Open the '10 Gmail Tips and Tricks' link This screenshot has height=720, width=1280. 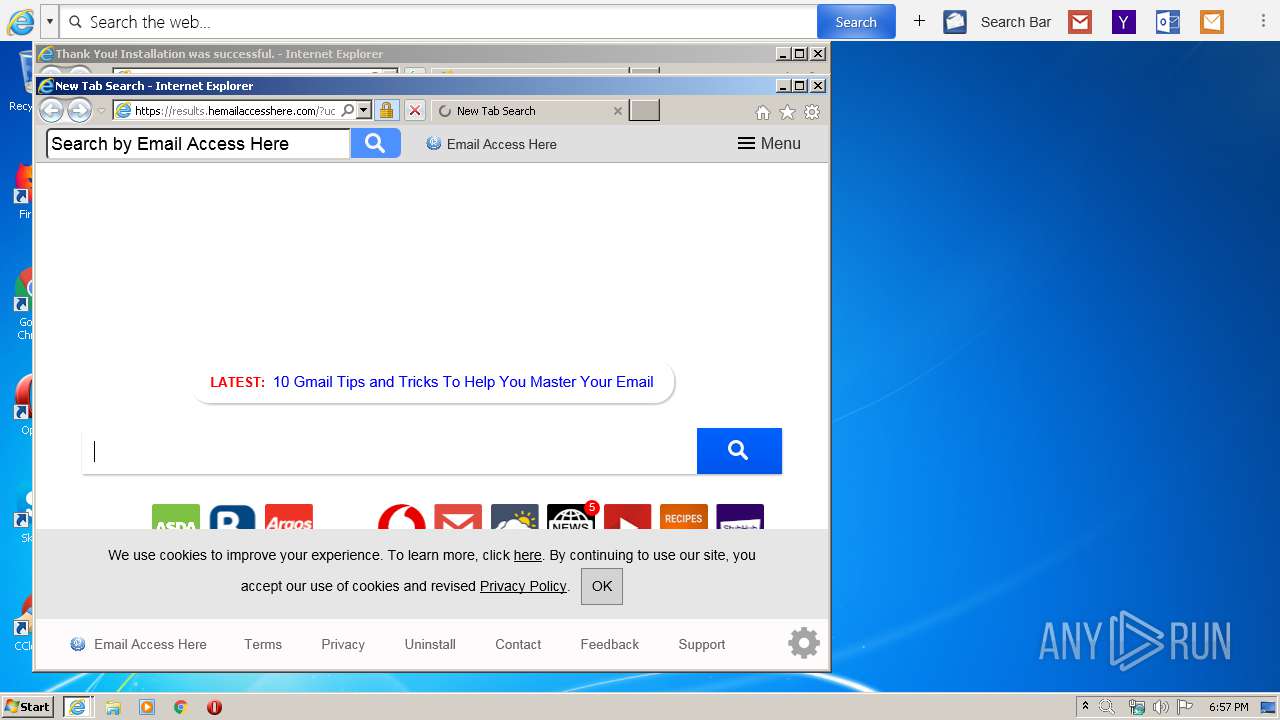[463, 381]
